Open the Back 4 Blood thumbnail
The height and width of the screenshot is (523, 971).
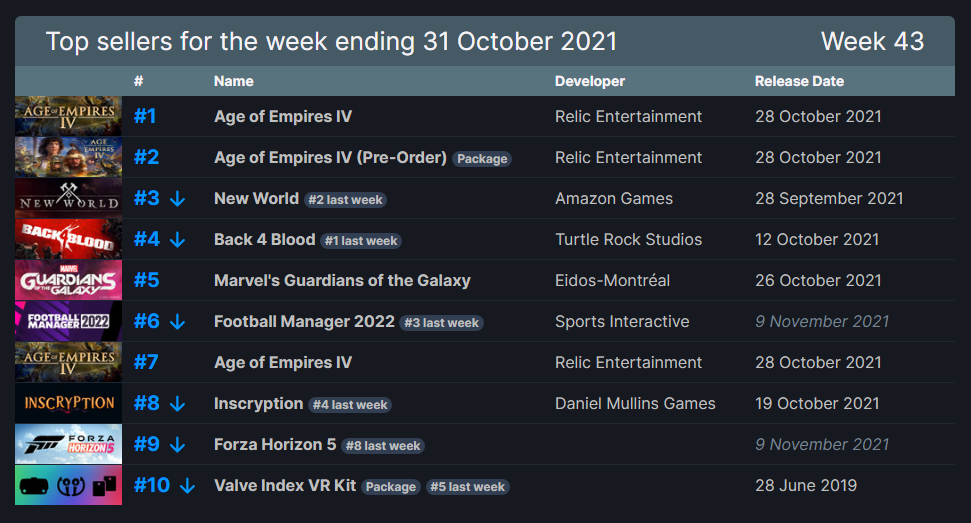tap(68, 239)
